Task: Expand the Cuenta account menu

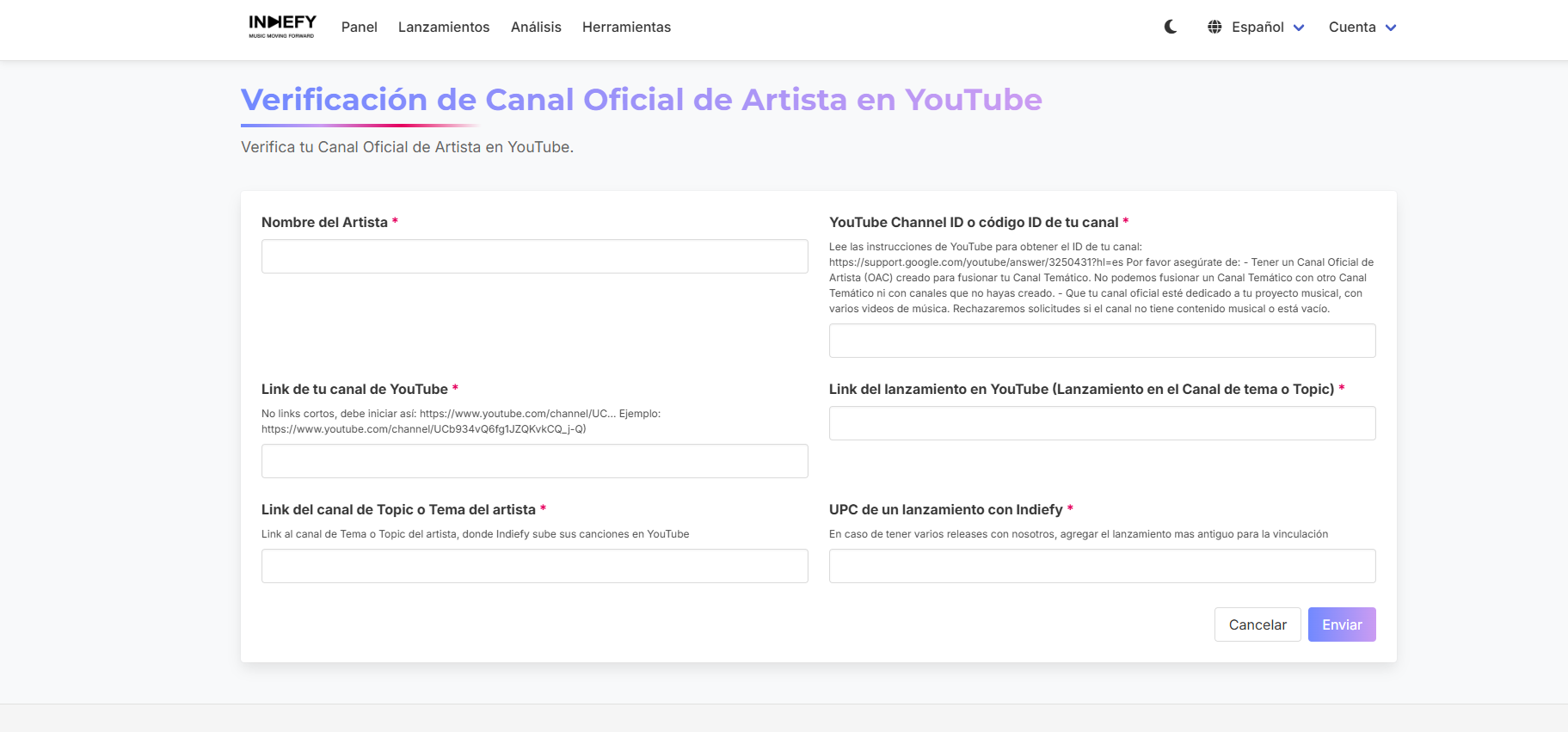Action: click(1352, 28)
